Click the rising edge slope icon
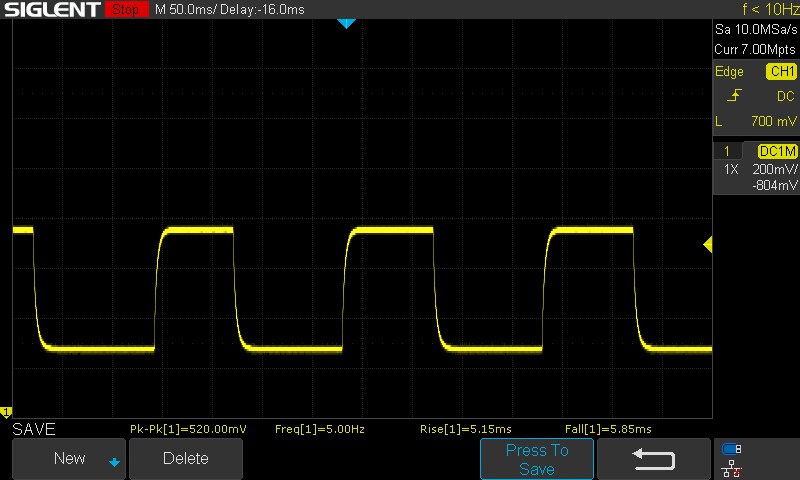Viewport: 800px width, 480px height. pos(734,95)
